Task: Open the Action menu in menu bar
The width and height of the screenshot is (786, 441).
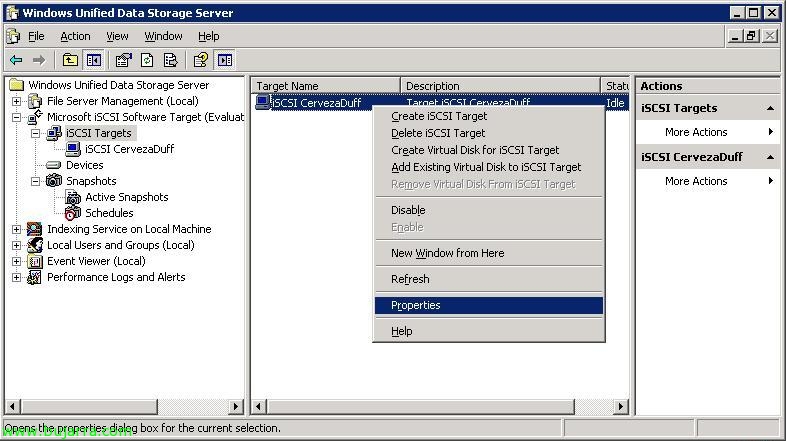Action: click(x=75, y=36)
